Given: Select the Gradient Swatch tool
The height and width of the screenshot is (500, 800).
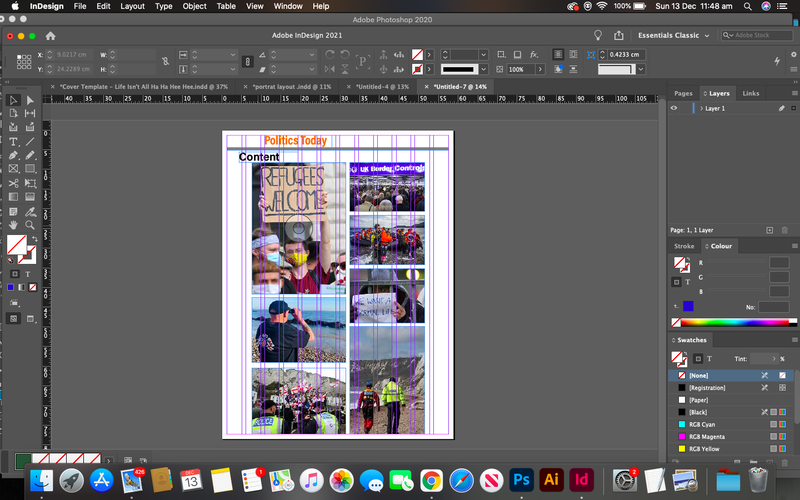Looking at the screenshot, I should pos(14,196).
